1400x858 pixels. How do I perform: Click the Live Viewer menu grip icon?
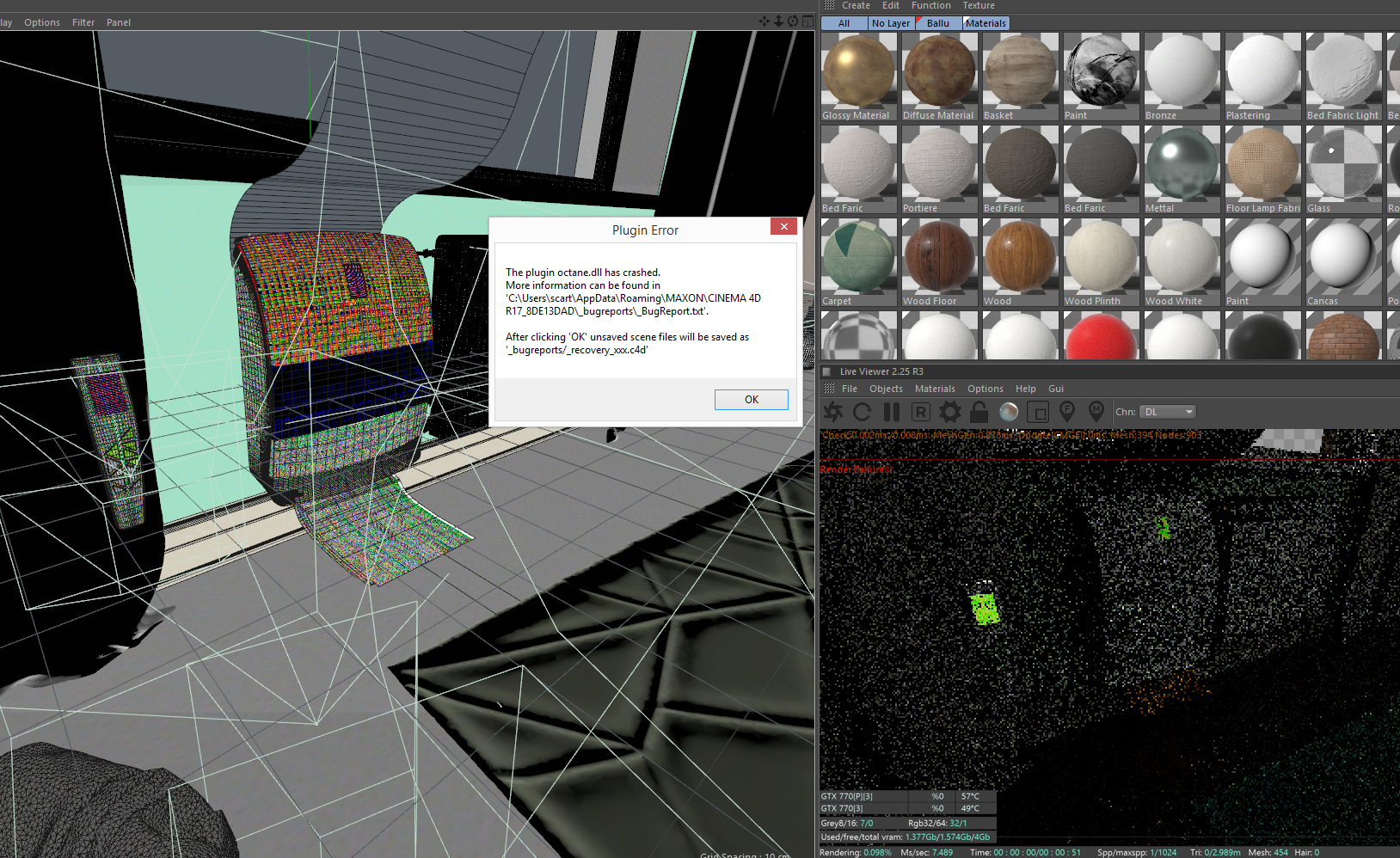tap(829, 389)
